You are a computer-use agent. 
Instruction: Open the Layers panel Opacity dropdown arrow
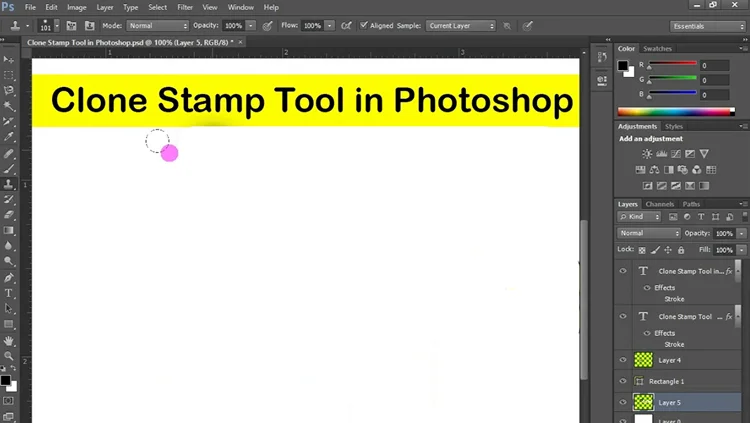pos(742,234)
